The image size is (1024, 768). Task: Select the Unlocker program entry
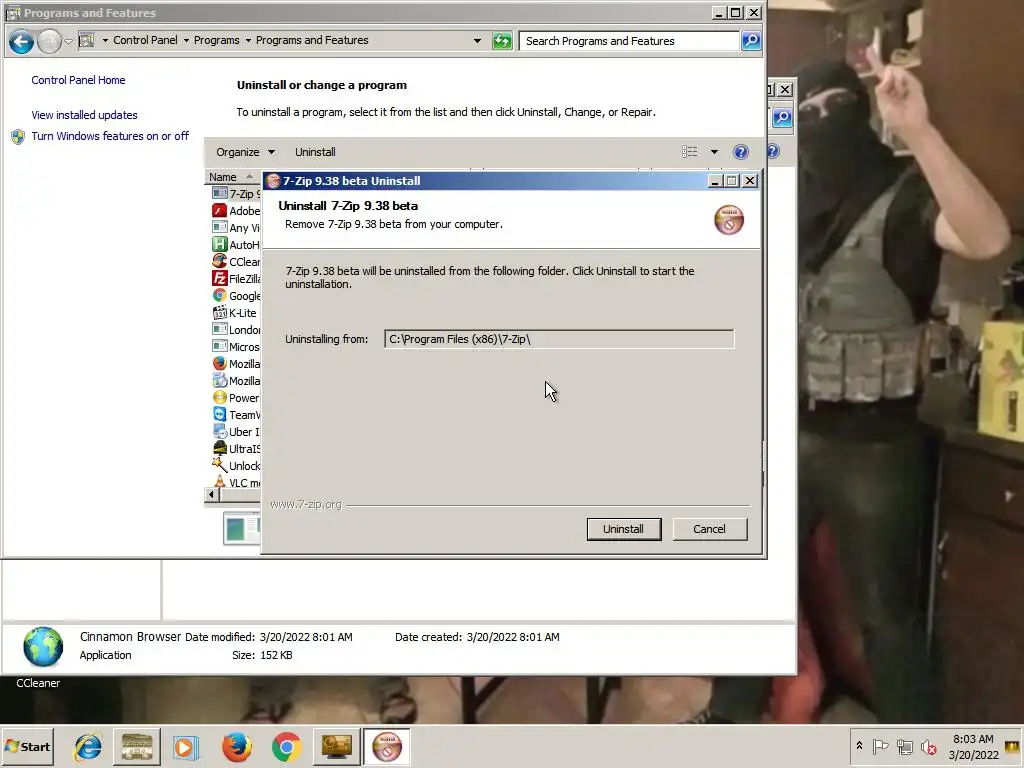236,465
